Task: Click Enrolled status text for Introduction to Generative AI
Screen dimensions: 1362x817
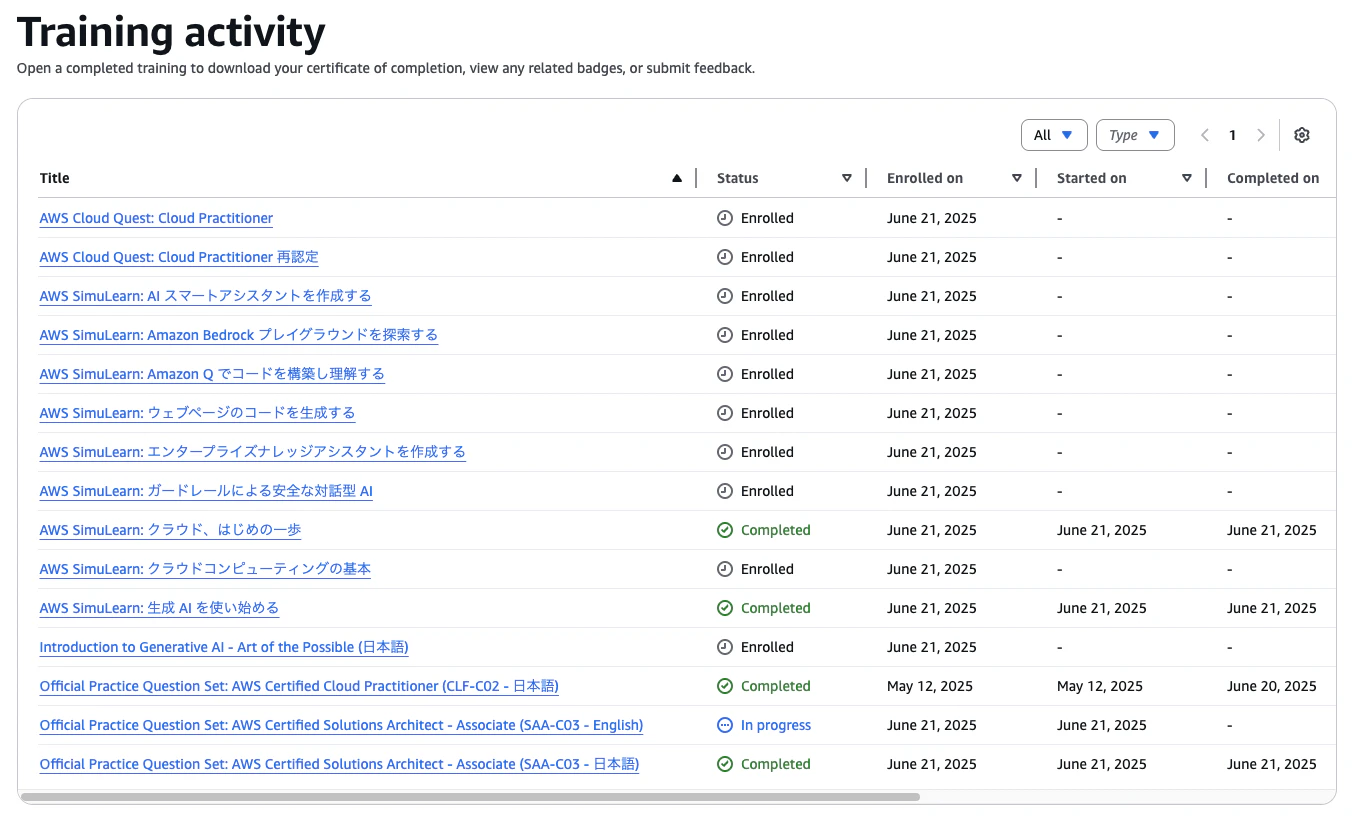Action: click(767, 647)
